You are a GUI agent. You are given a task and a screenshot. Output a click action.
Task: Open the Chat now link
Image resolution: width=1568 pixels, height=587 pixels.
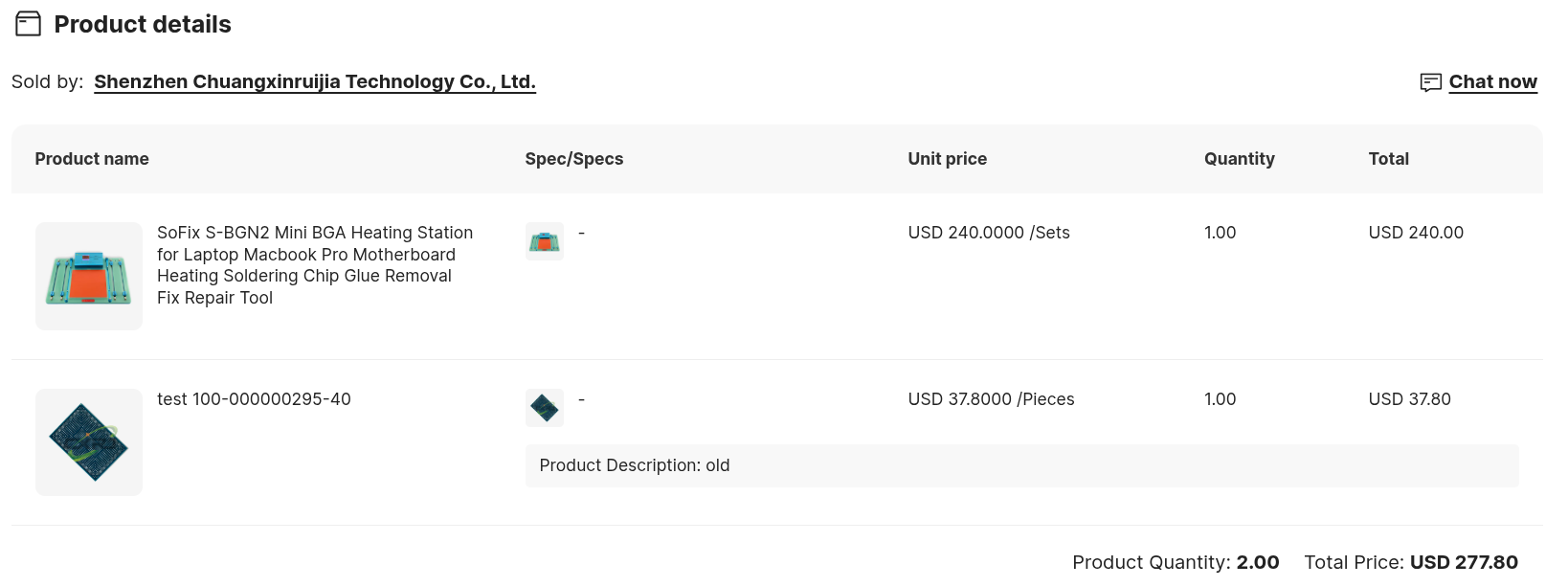click(x=1492, y=82)
